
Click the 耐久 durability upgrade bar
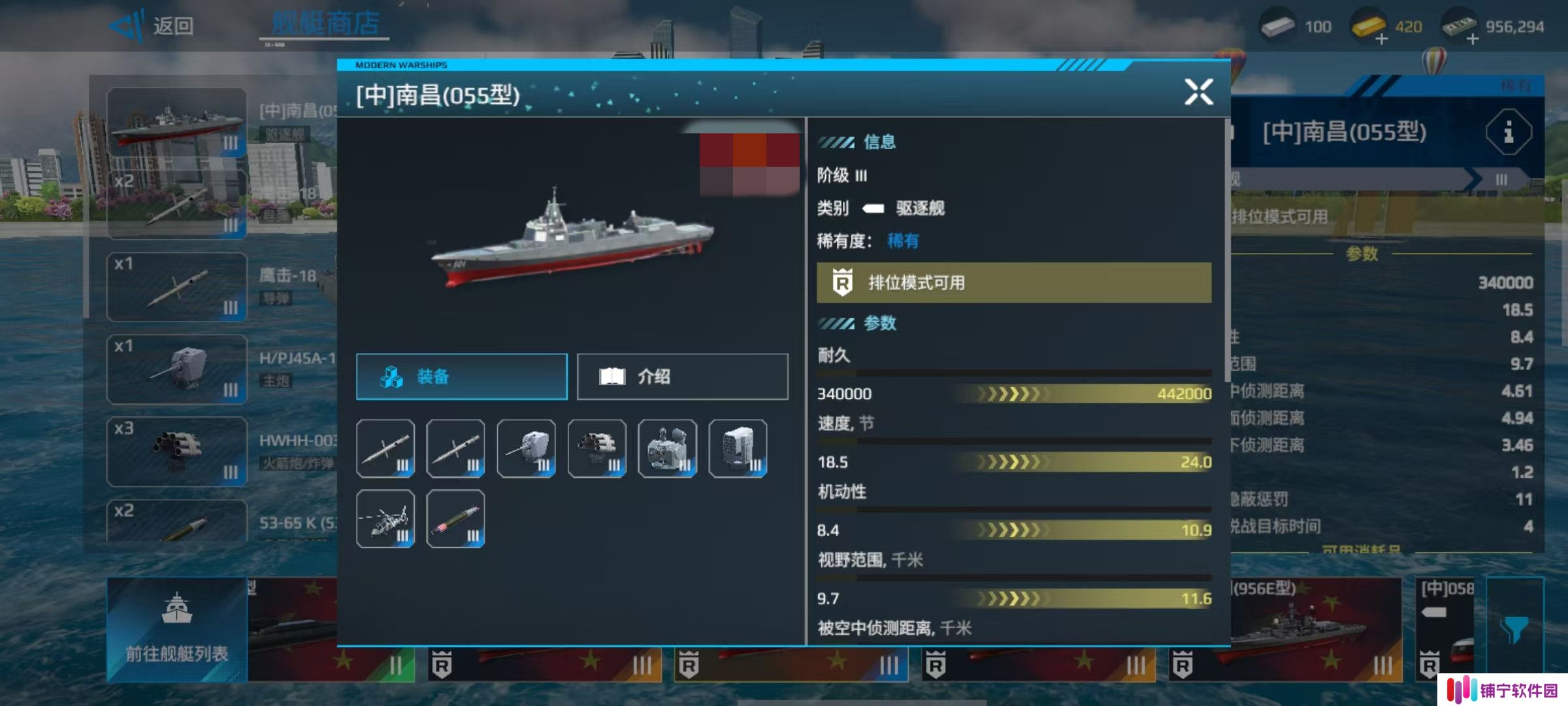pyautogui.click(x=1014, y=394)
